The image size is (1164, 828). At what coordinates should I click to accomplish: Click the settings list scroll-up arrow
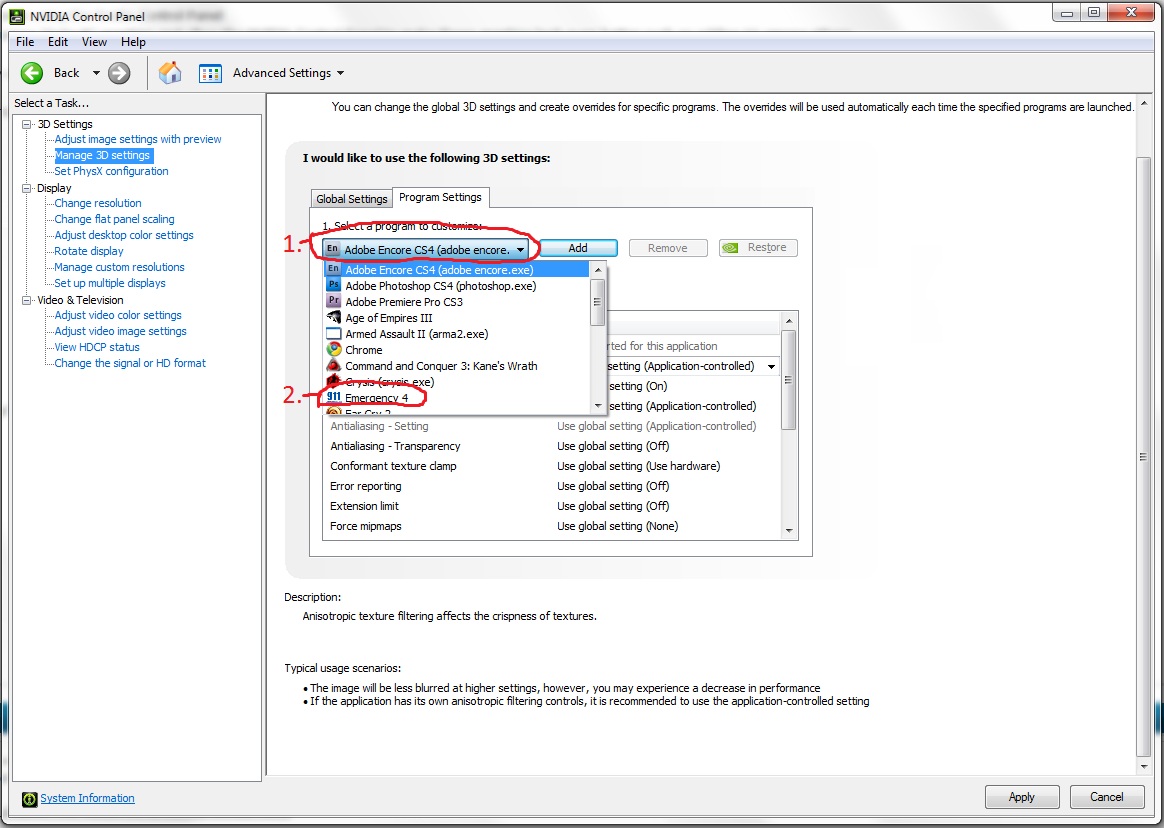[x=789, y=321]
